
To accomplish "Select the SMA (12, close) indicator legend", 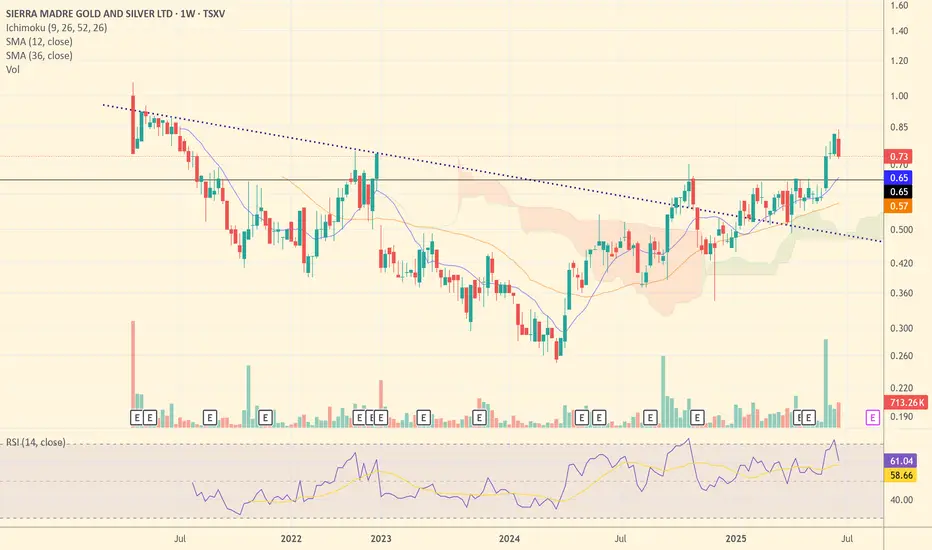I will [39, 42].
